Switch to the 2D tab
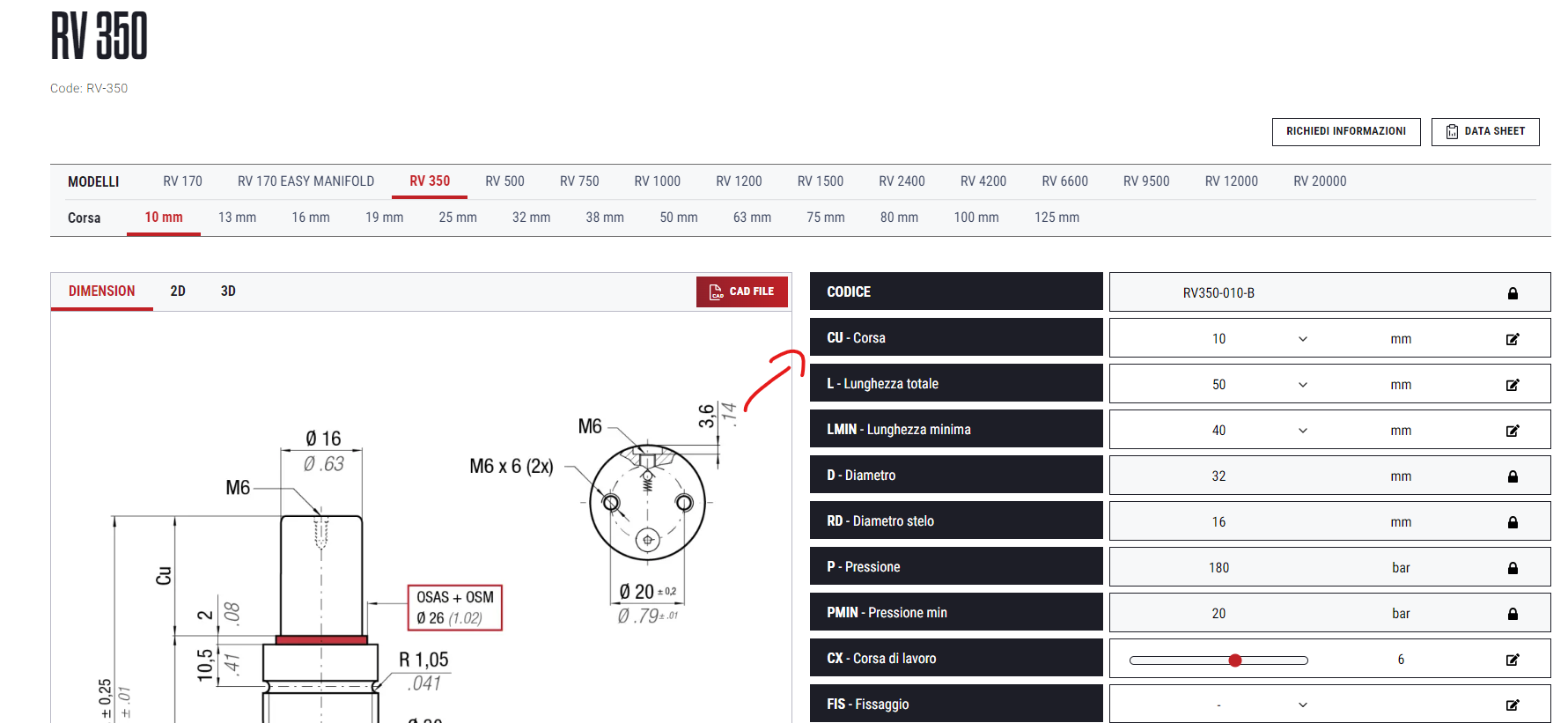This screenshot has width=1568, height=723. [178, 291]
